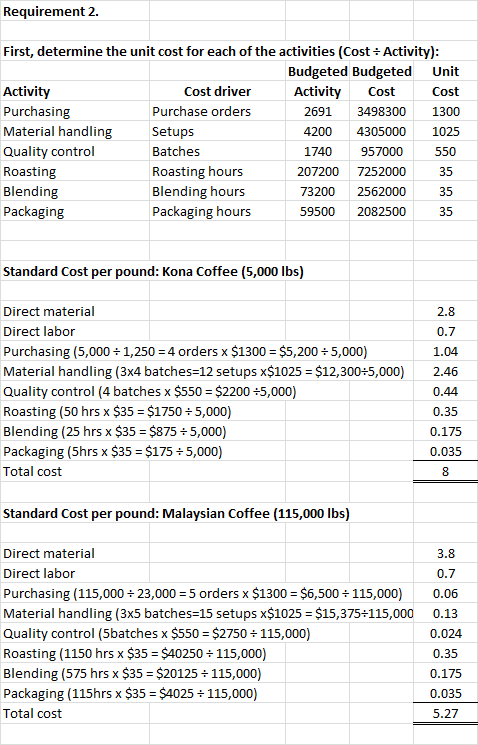Image resolution: width=478 pixels, height=745 pixels.
Task: Select the budgeted cost value 2082500
Action: tap(381, 211)
